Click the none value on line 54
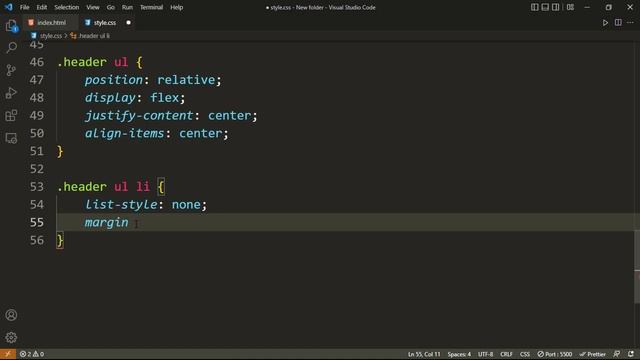This screenshot has height=360, width=640. tap(186, 204)
